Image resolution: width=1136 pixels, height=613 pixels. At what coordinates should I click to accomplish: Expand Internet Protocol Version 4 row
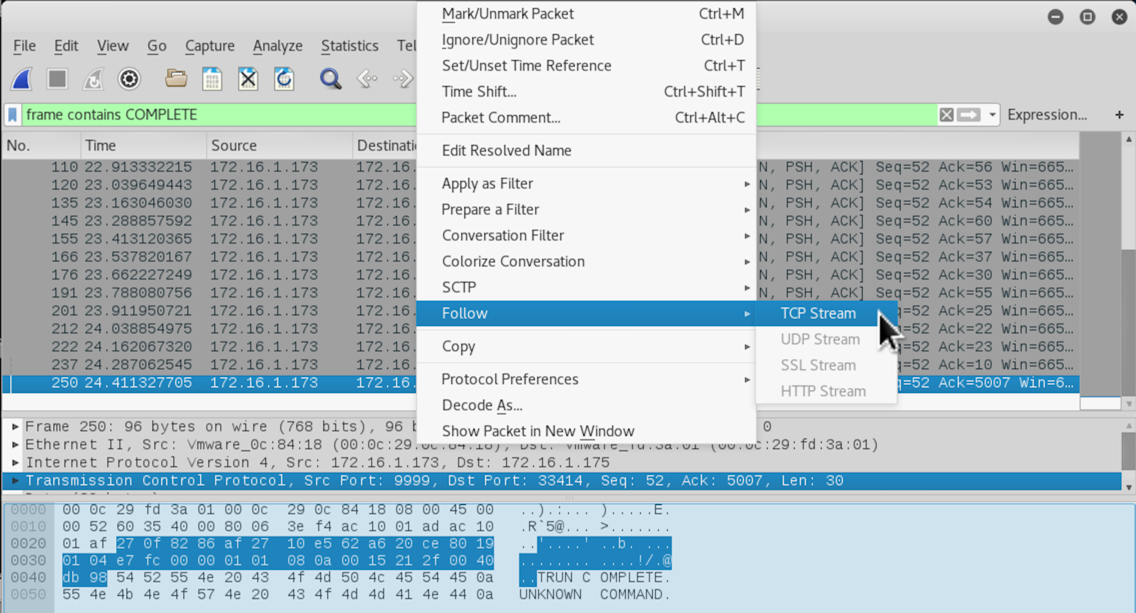click(14, 462)
